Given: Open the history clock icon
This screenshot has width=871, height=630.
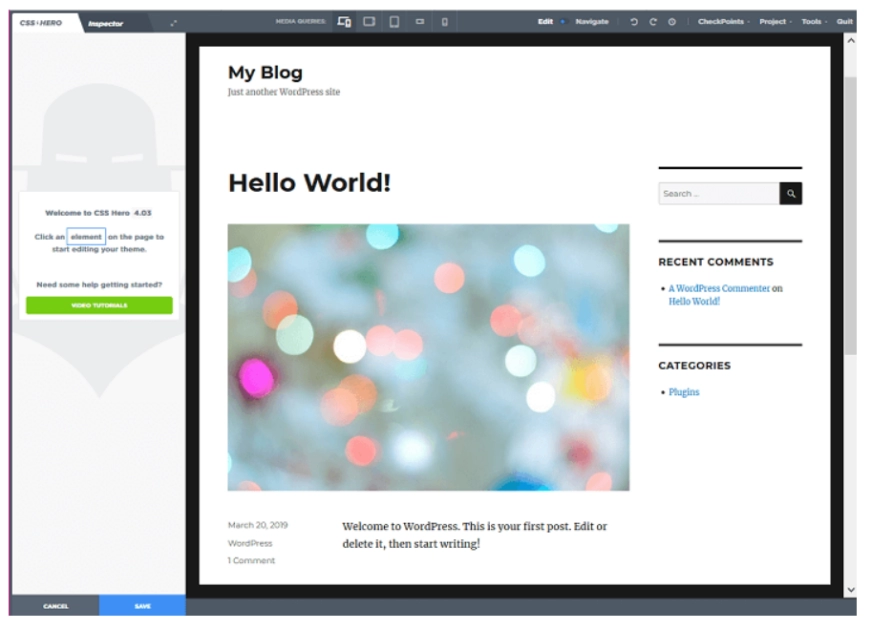Looking at the screenshot, I should [672, 22].
